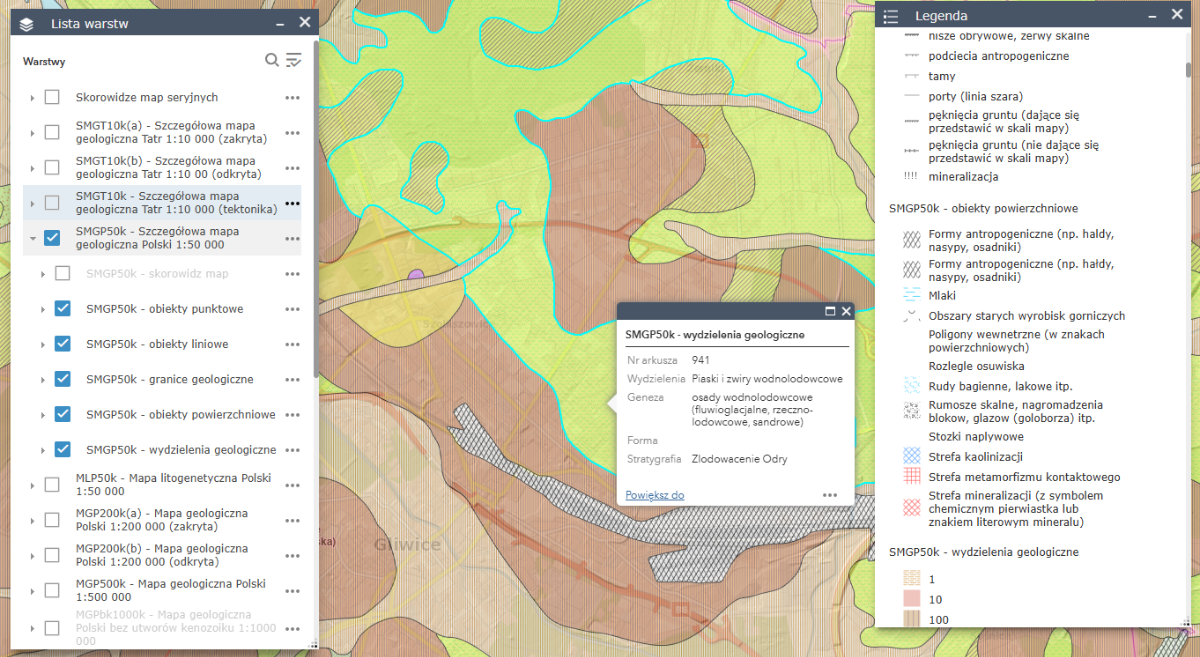Open options menu for SMGP50k obiekty punktowe
This screenshot has height=657, width=1200.
point(292,309)
